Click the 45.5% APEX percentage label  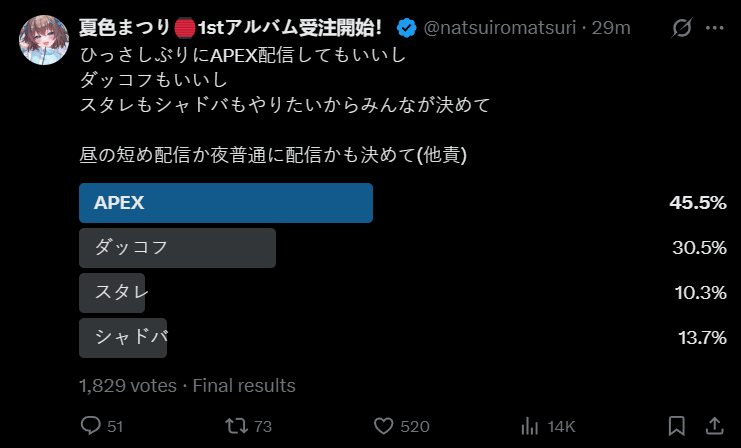point(697,203)
